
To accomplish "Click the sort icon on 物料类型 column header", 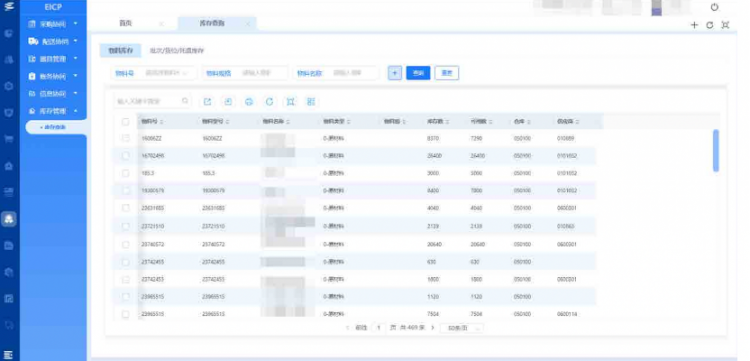I will pyautogui.click(x=349, y=122).
